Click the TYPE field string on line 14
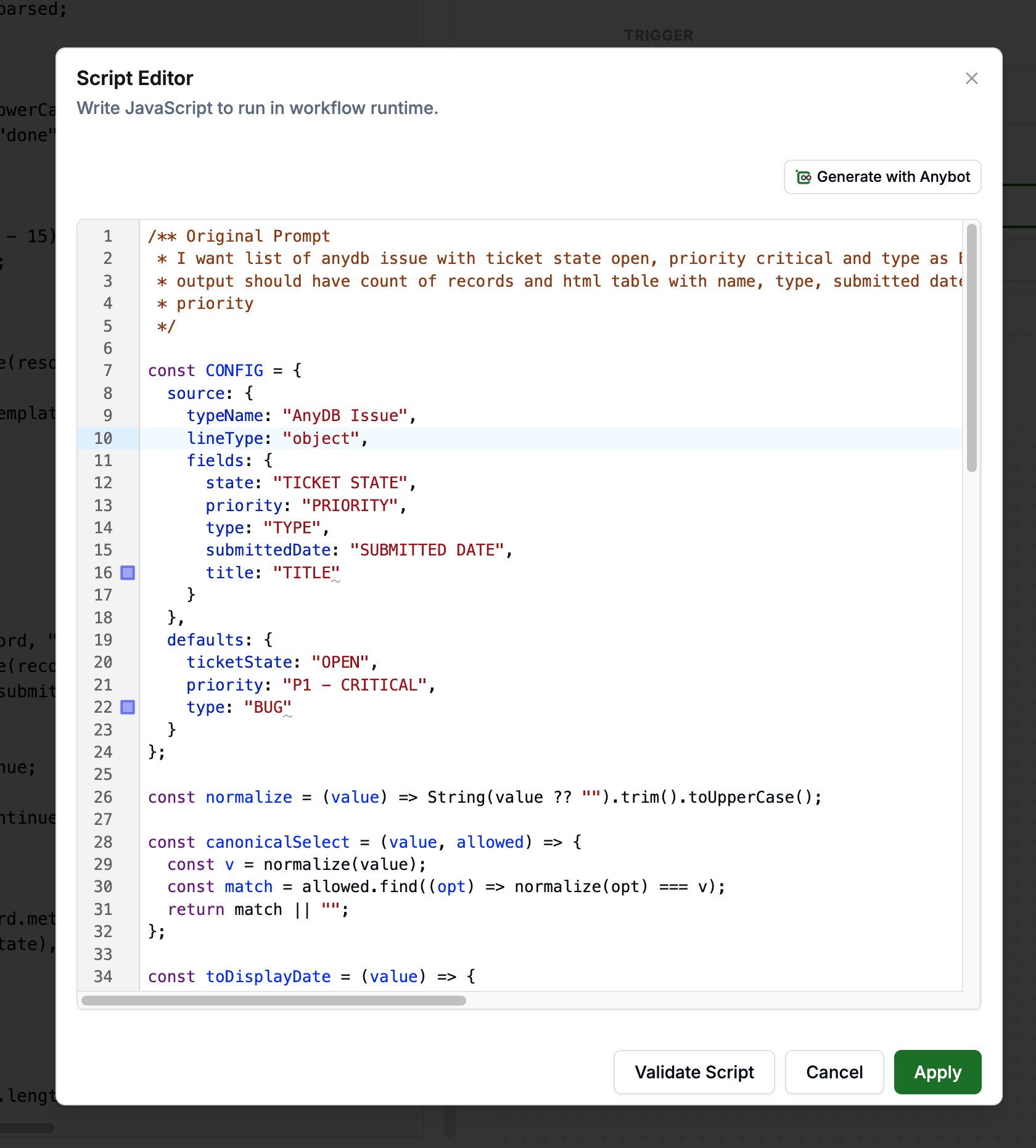 pyautogui.click(x=292, y=528)
